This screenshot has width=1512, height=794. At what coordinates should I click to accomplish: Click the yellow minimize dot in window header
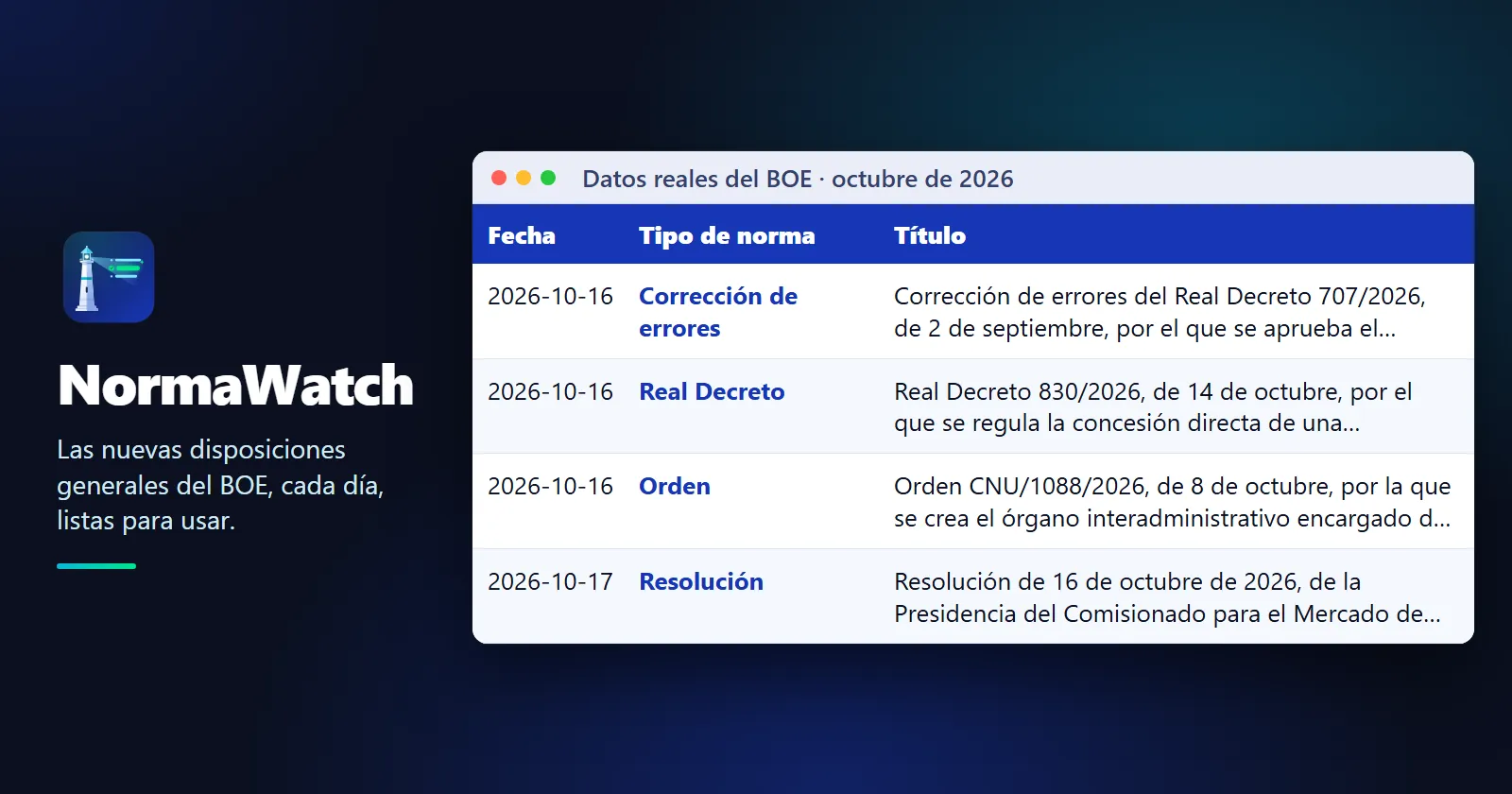coord(524,178)
